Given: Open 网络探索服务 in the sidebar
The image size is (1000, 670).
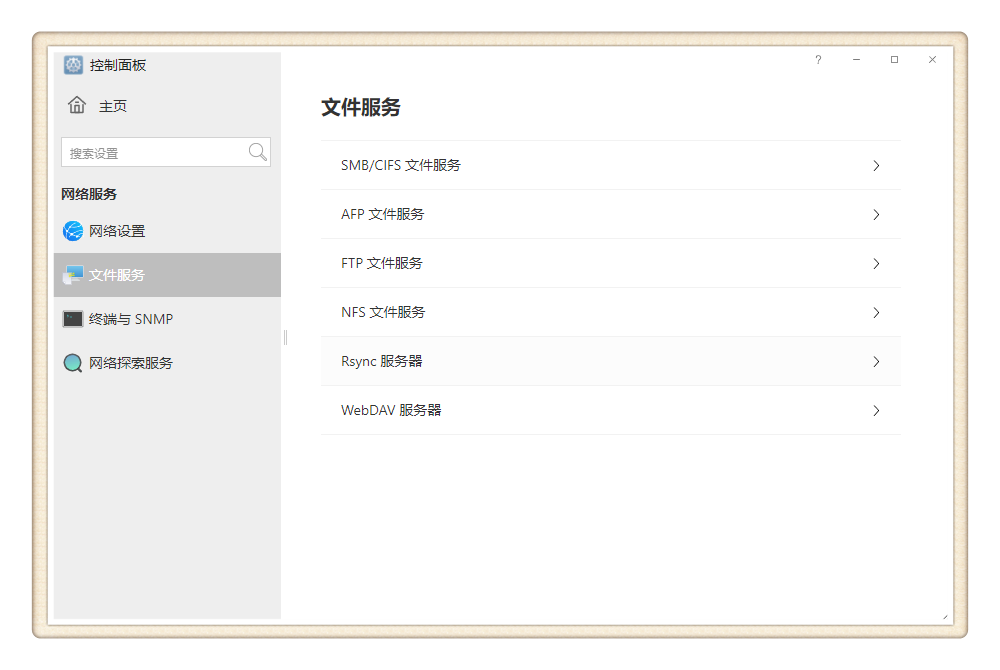Looking at the screenshot, I should 167,363.
